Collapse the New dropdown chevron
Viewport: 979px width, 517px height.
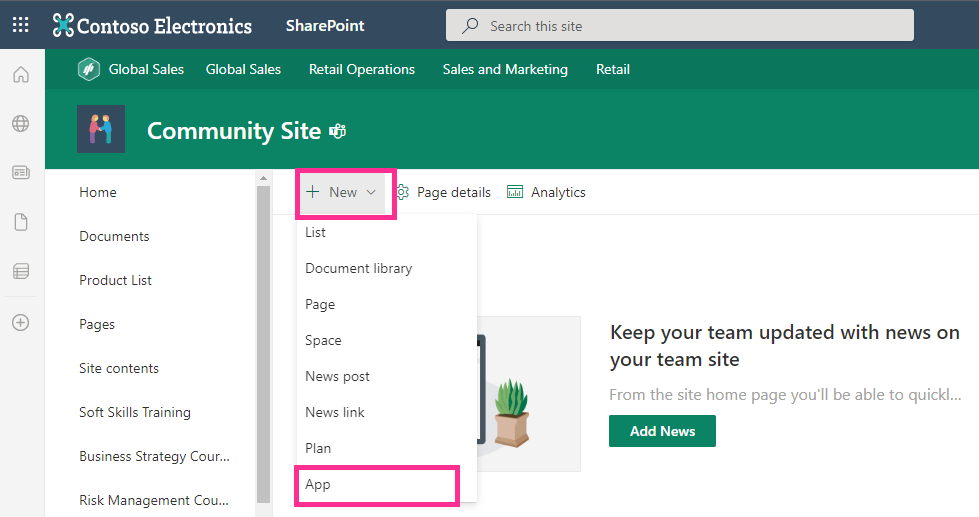pyautogui.click(x=371, y=192)
